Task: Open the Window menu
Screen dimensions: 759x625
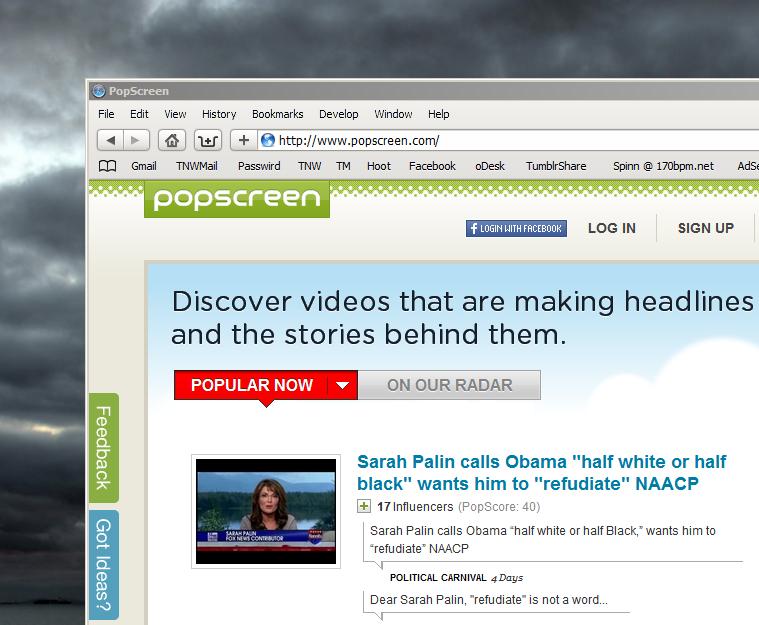Action: 393,114
